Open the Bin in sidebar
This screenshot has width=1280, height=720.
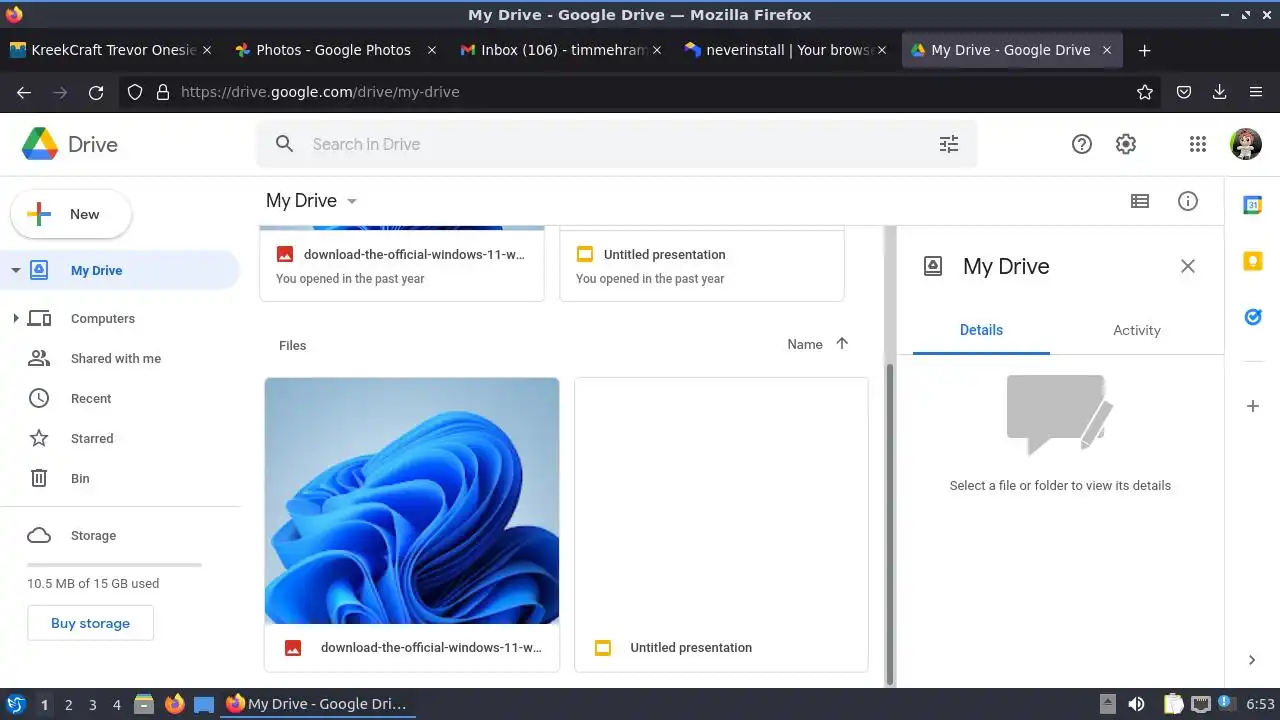point(80,478)
